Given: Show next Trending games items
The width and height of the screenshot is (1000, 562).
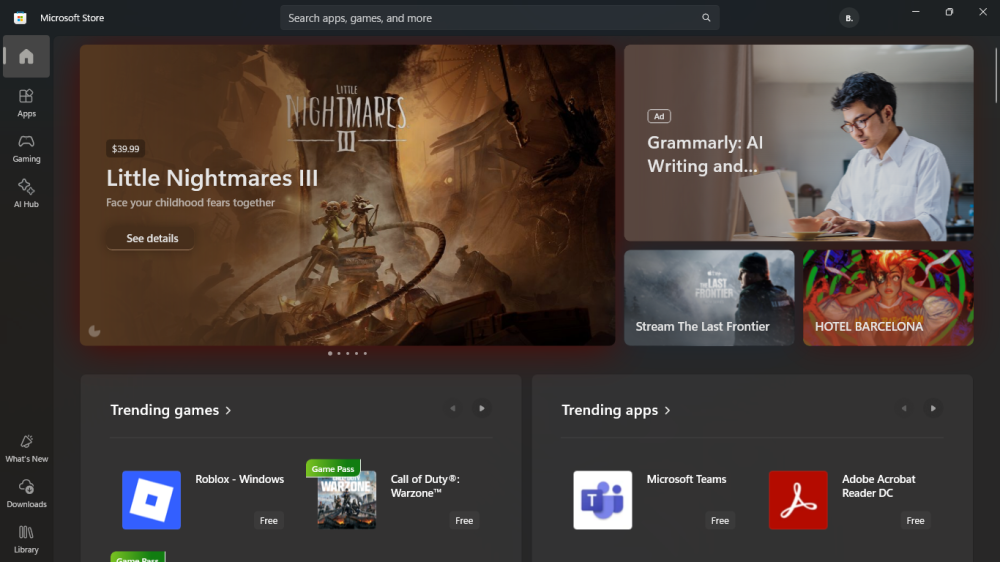Looking at the screenshot, I should pyautogui.click(x=482, y=408).
